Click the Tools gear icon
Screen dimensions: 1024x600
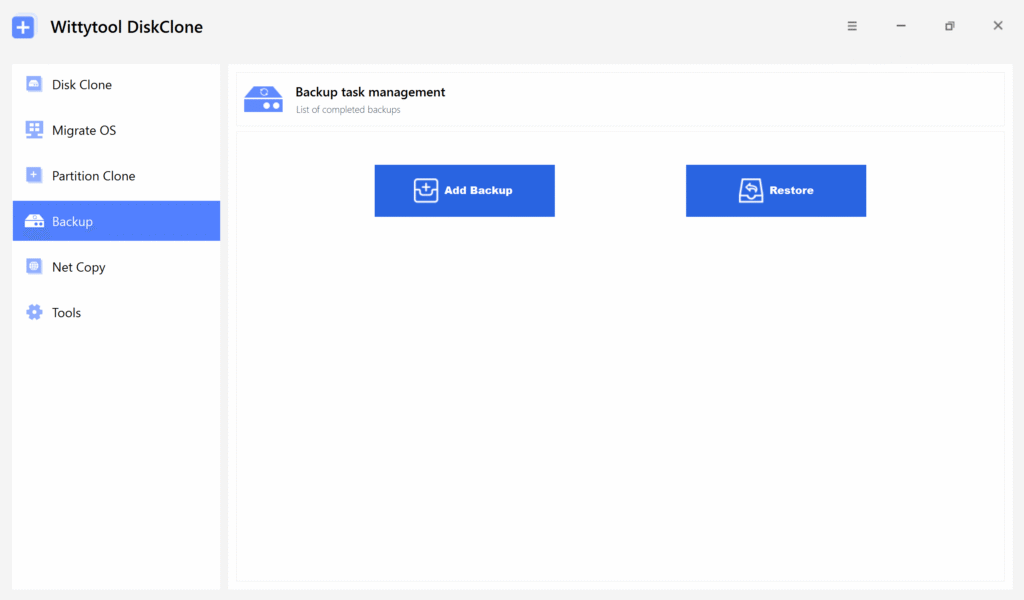tap(34, 312)
